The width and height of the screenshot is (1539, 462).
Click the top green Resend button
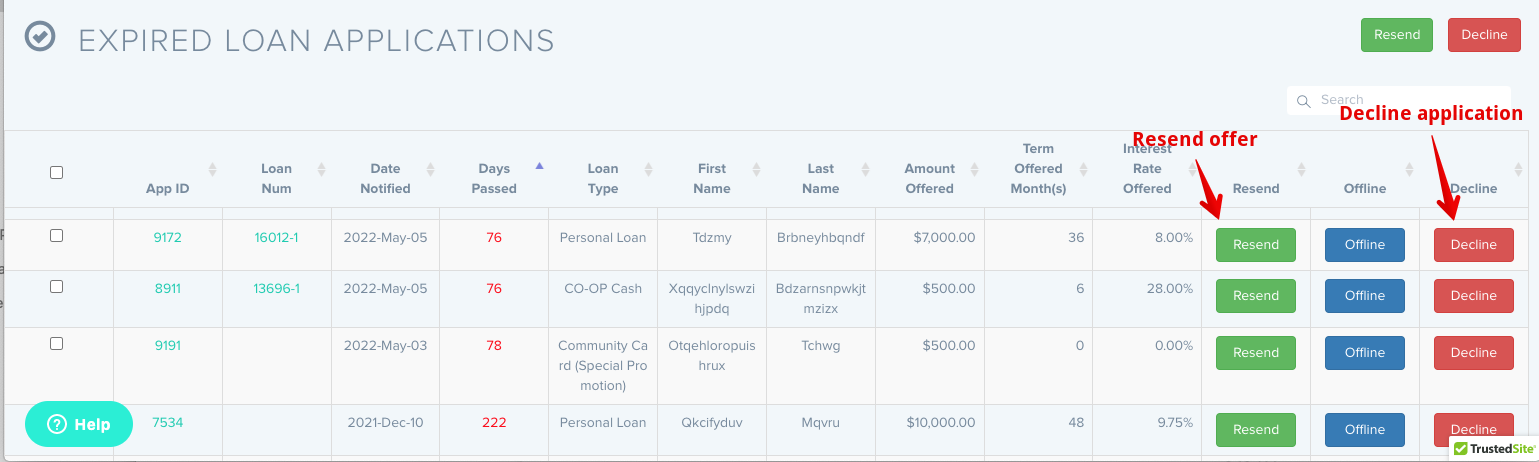tap(1397, 35)
